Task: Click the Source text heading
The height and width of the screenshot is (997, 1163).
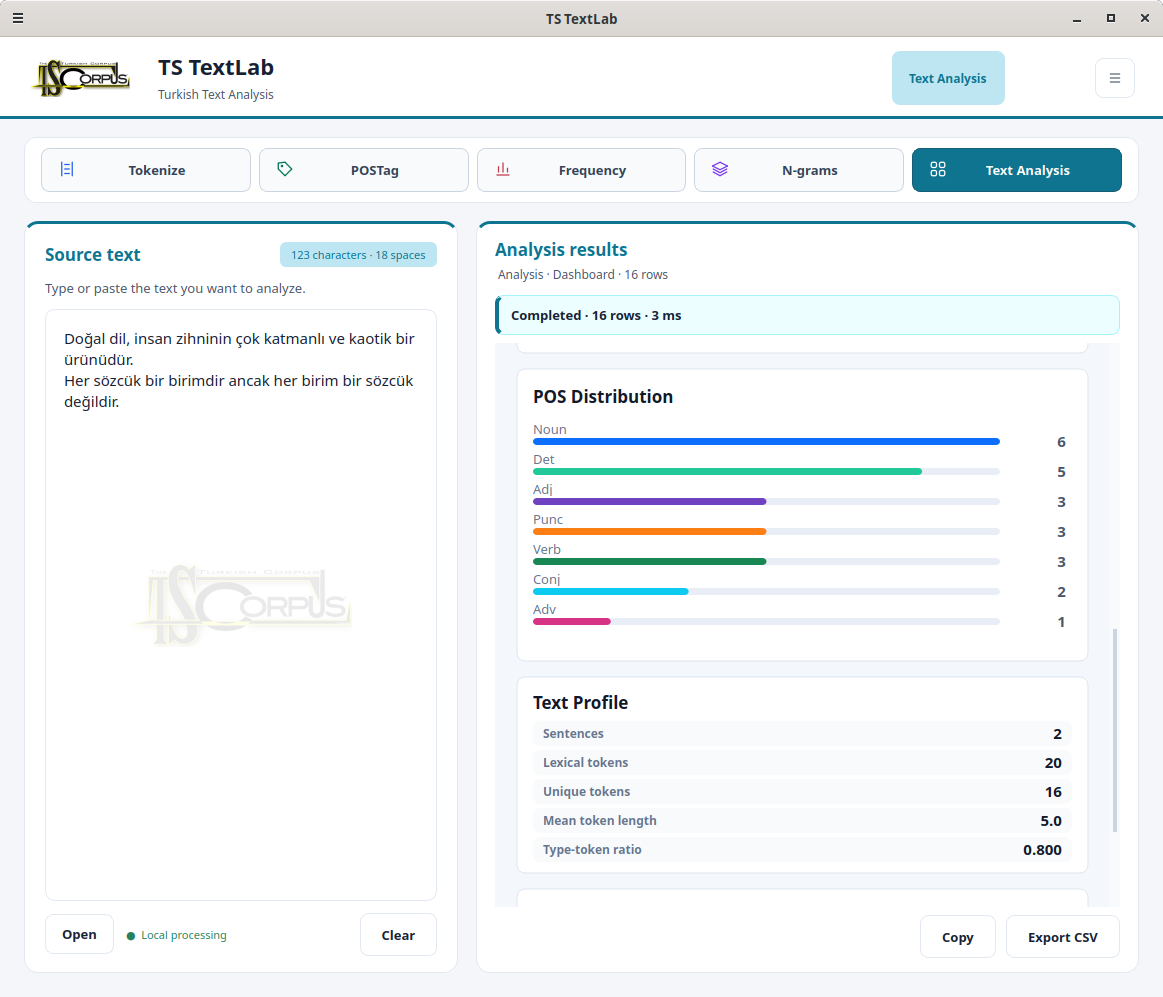Action: pos(93,254)
